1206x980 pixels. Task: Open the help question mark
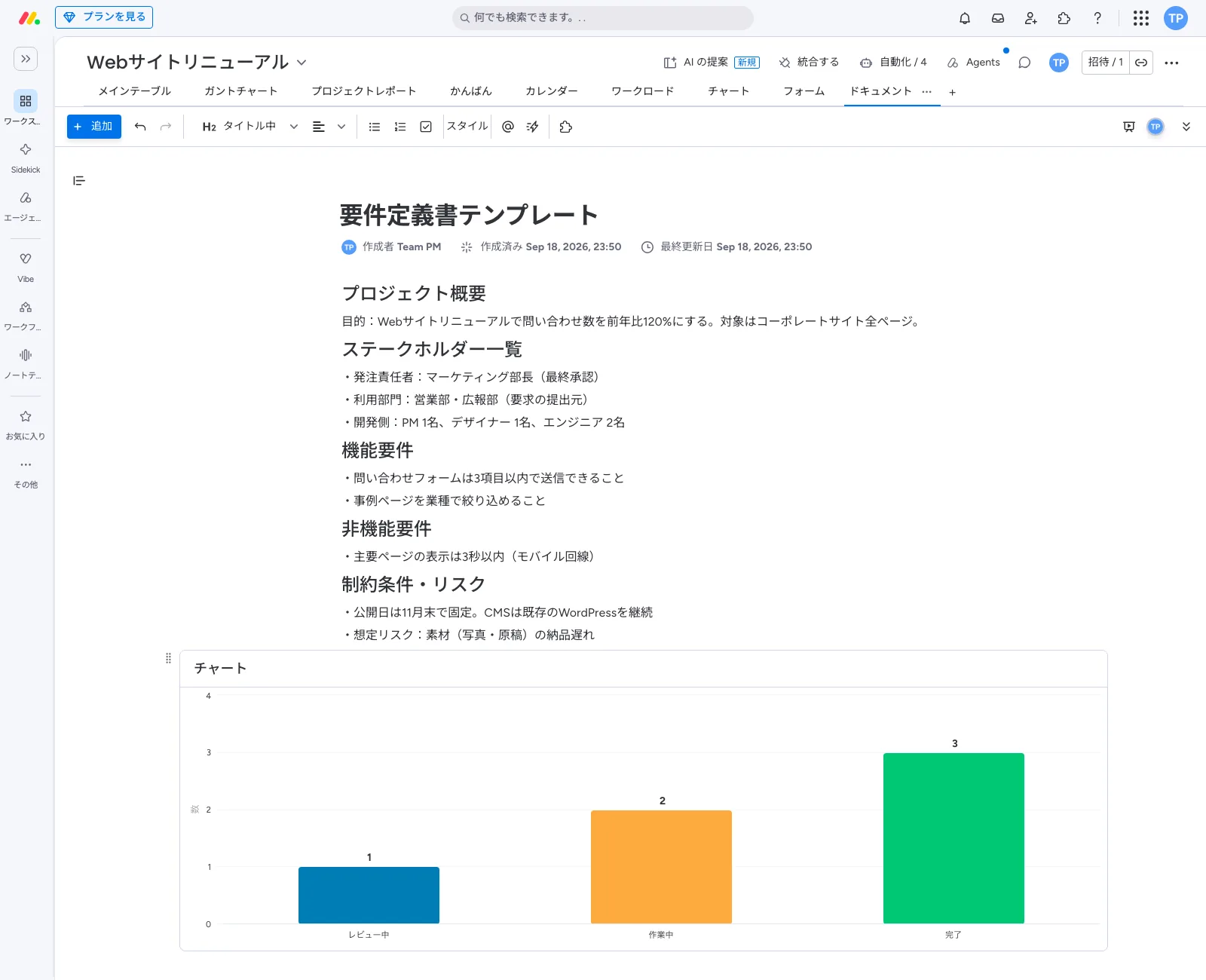(x=1097, y=18)
